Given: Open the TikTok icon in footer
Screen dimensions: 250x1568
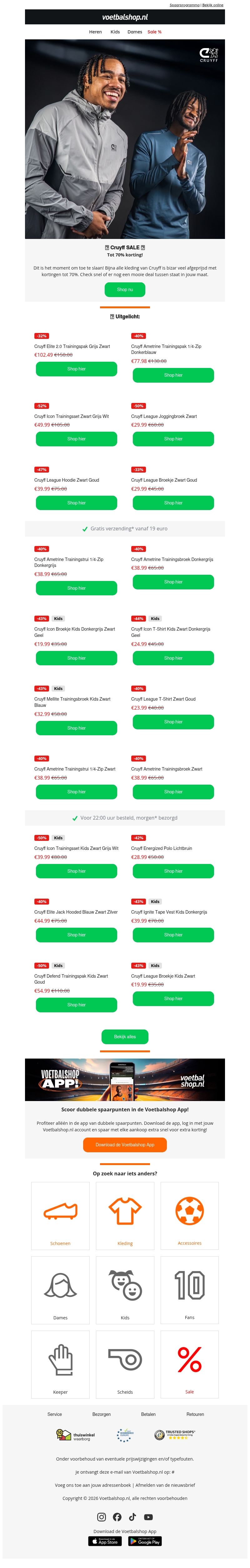Looking at the screenshot, I should click(132, 1516).
